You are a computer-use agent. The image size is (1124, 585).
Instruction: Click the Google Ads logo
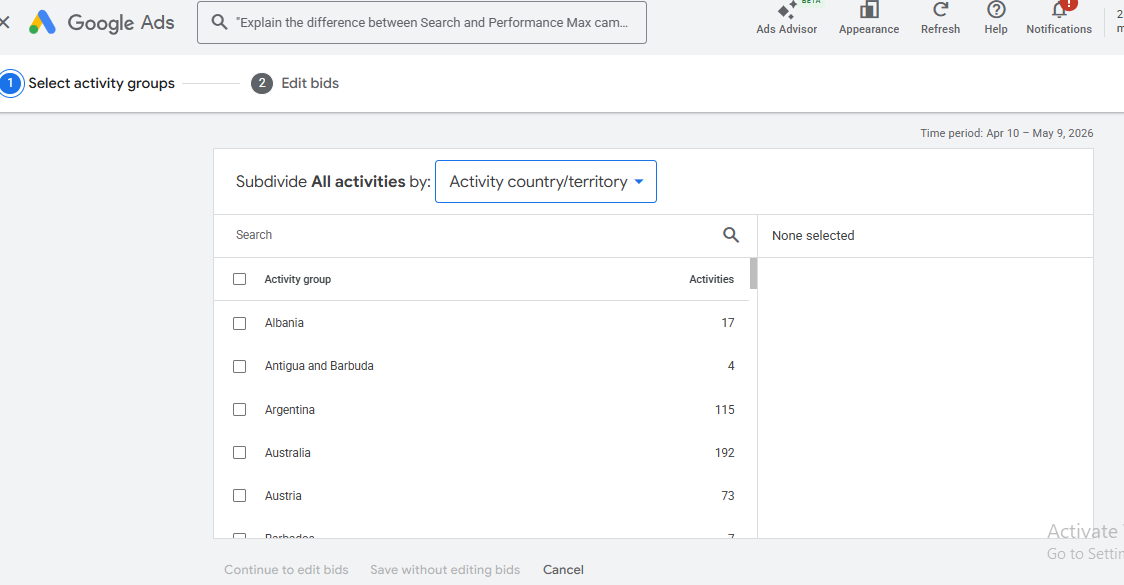click(x=102, y=22)
